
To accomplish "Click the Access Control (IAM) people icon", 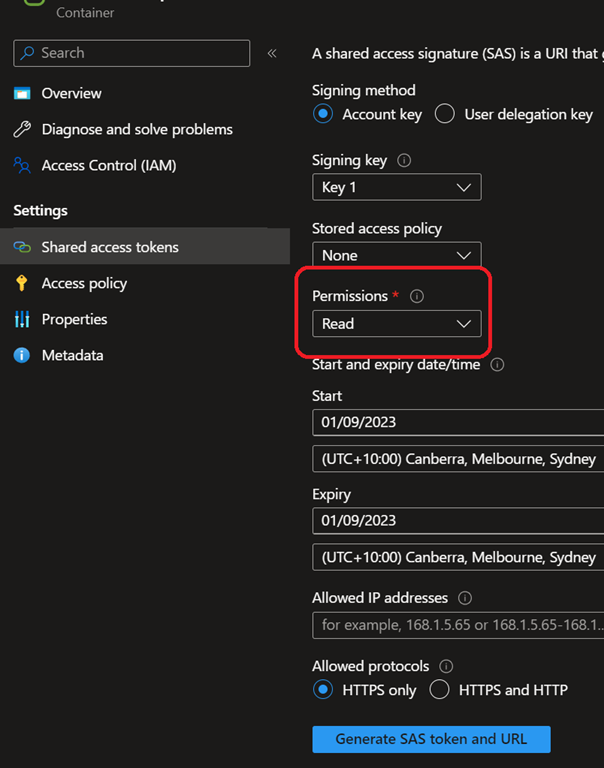I will pos(22,165).
